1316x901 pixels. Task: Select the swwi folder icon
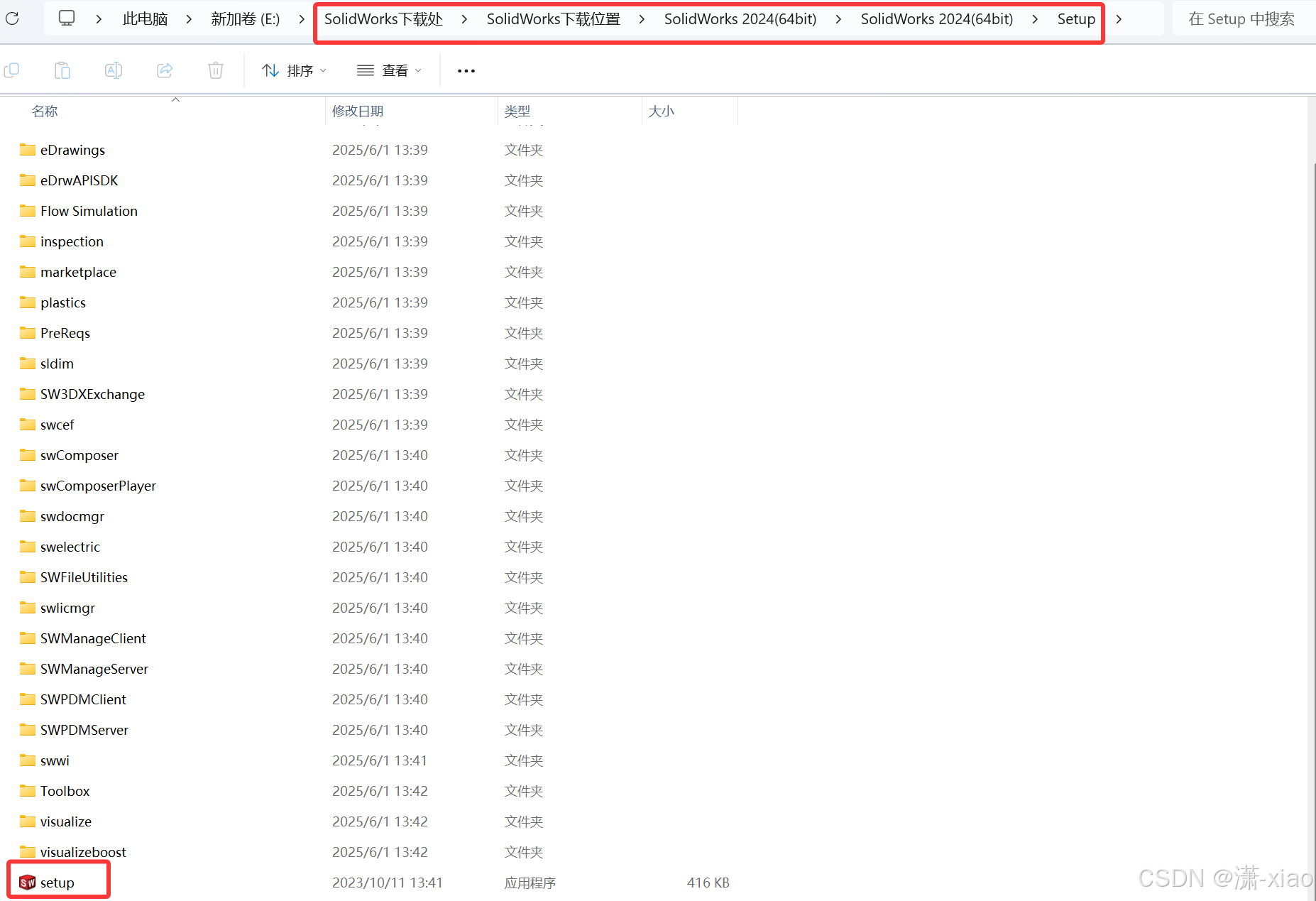28,760
